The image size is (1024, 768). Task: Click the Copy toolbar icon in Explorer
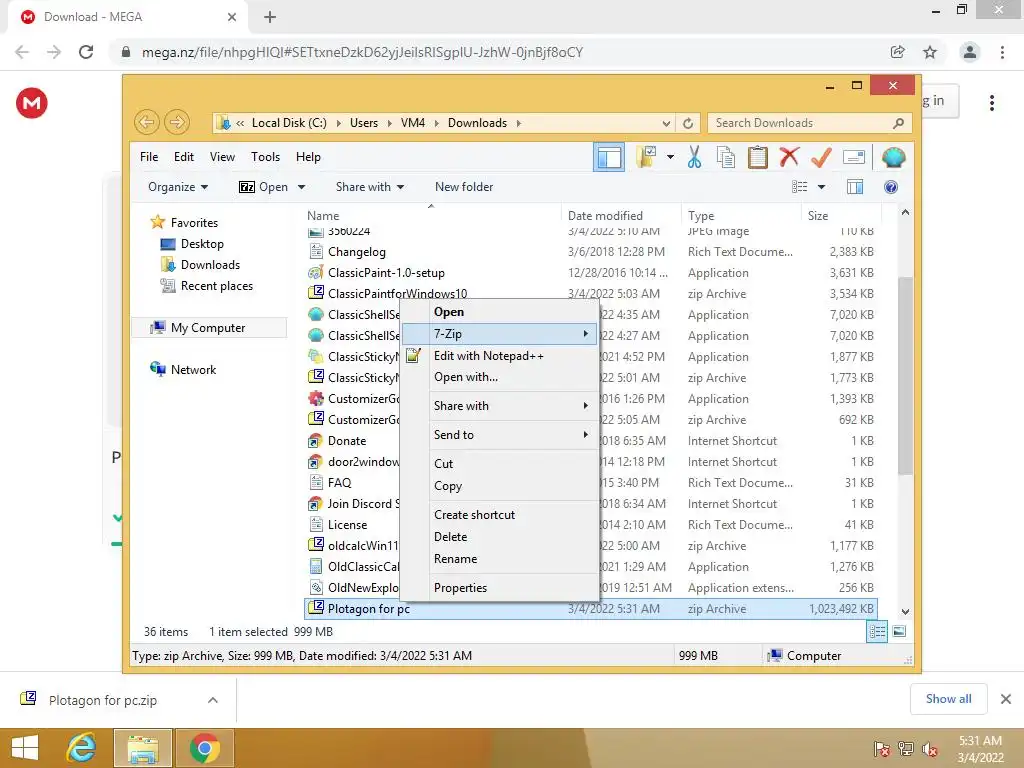tap(726, 157)
